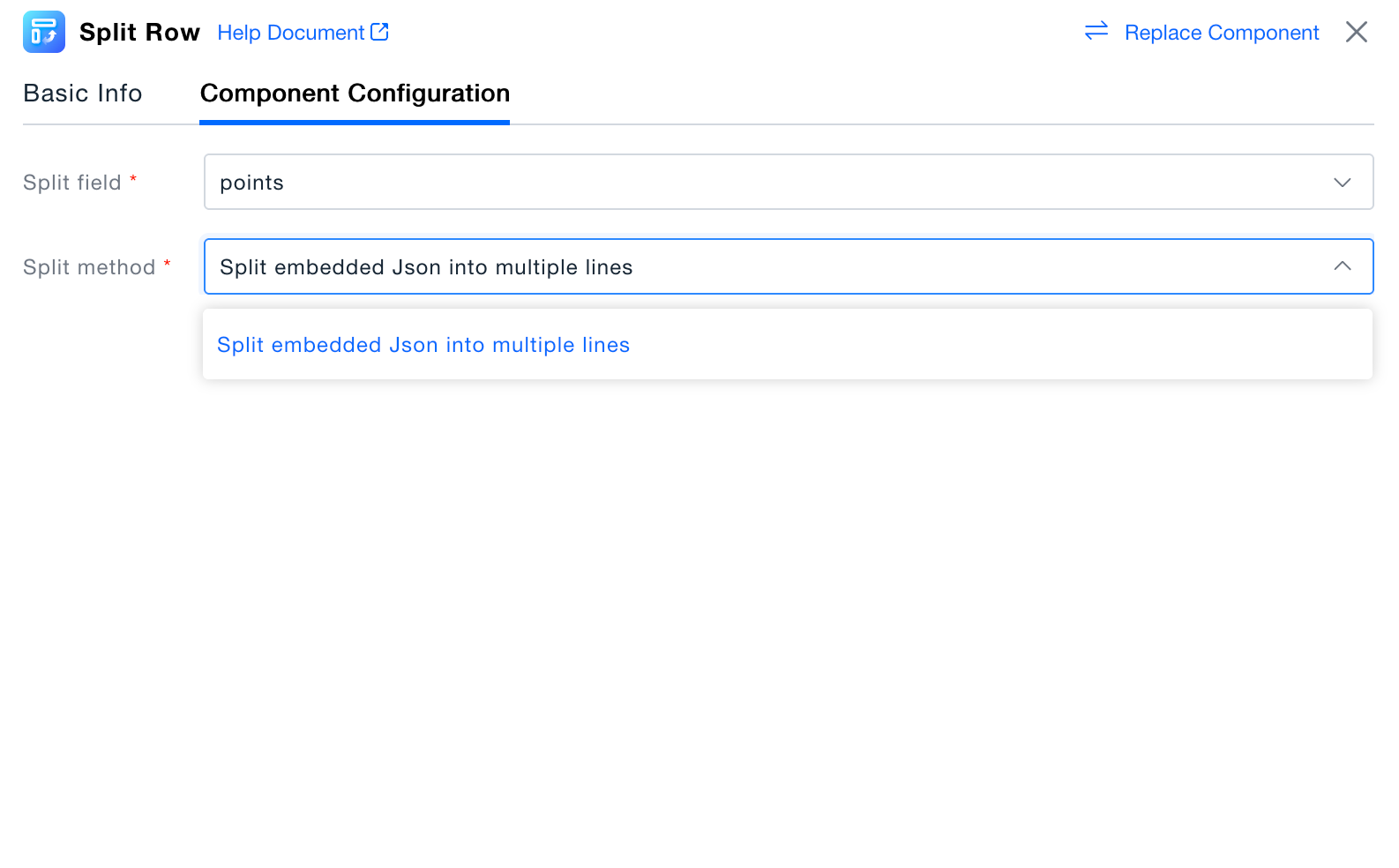
Task: Open the Help Document link
Action: click(291, 33)
